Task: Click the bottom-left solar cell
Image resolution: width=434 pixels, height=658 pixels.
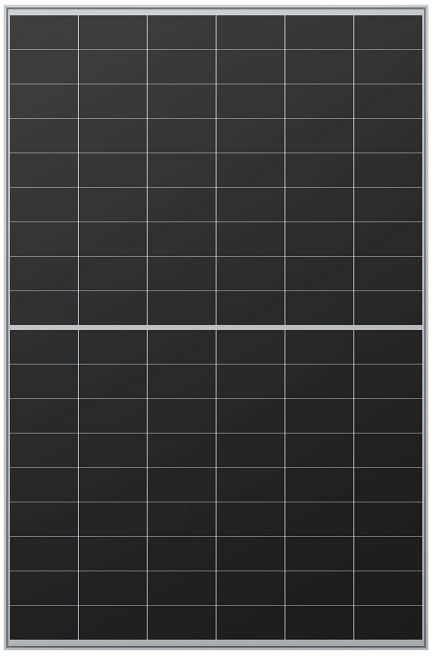Action: (x=44, y=623)
